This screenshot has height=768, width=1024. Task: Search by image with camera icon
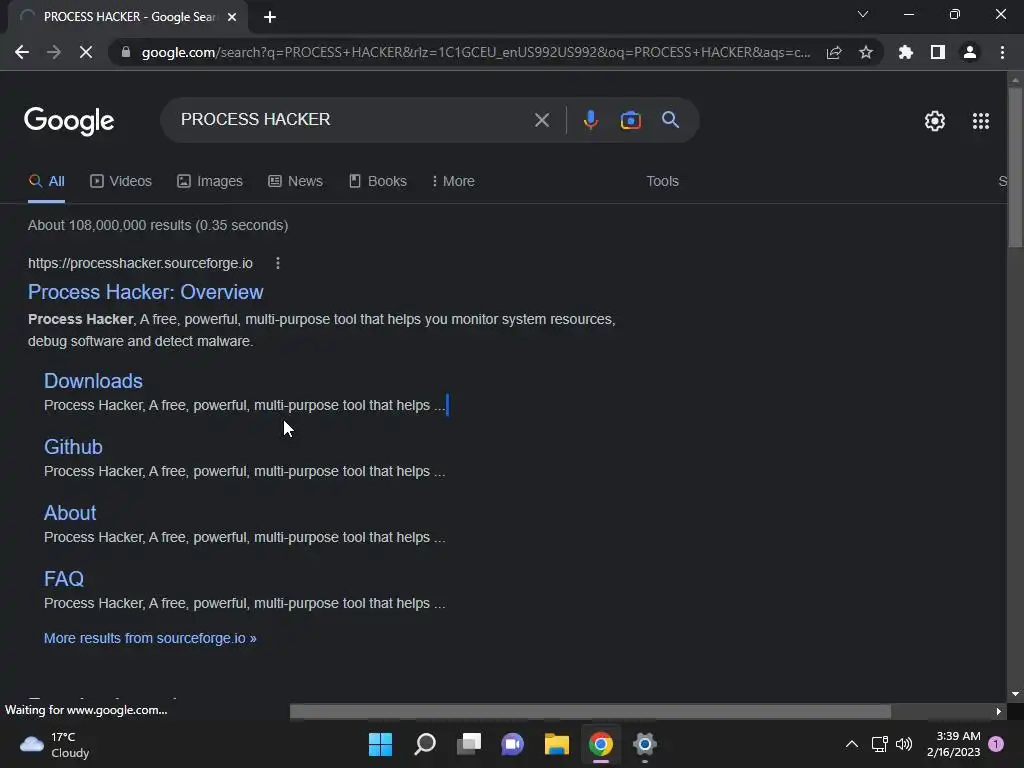click(x=630, y=120)
